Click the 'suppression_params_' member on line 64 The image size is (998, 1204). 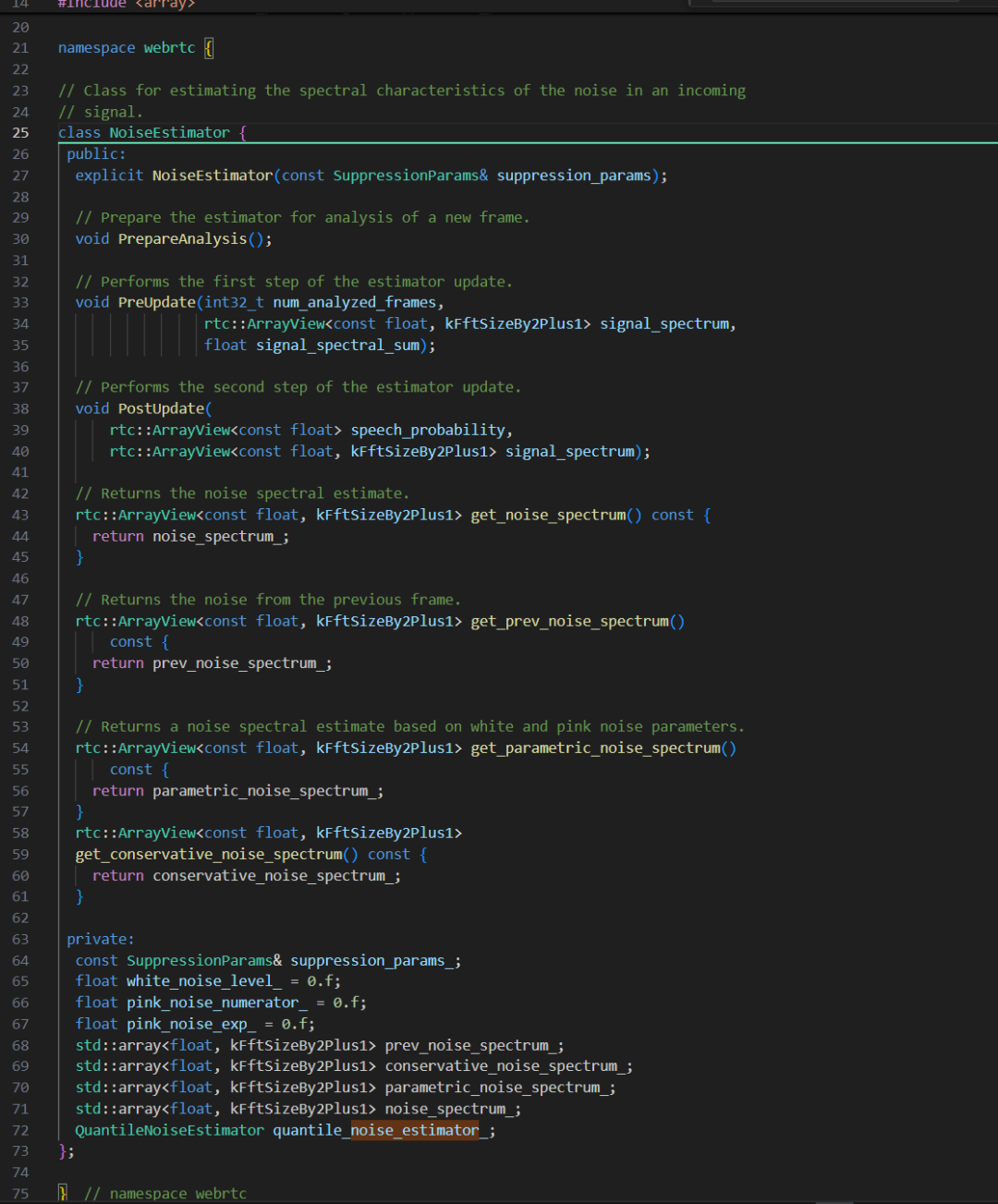click(371, 961)
